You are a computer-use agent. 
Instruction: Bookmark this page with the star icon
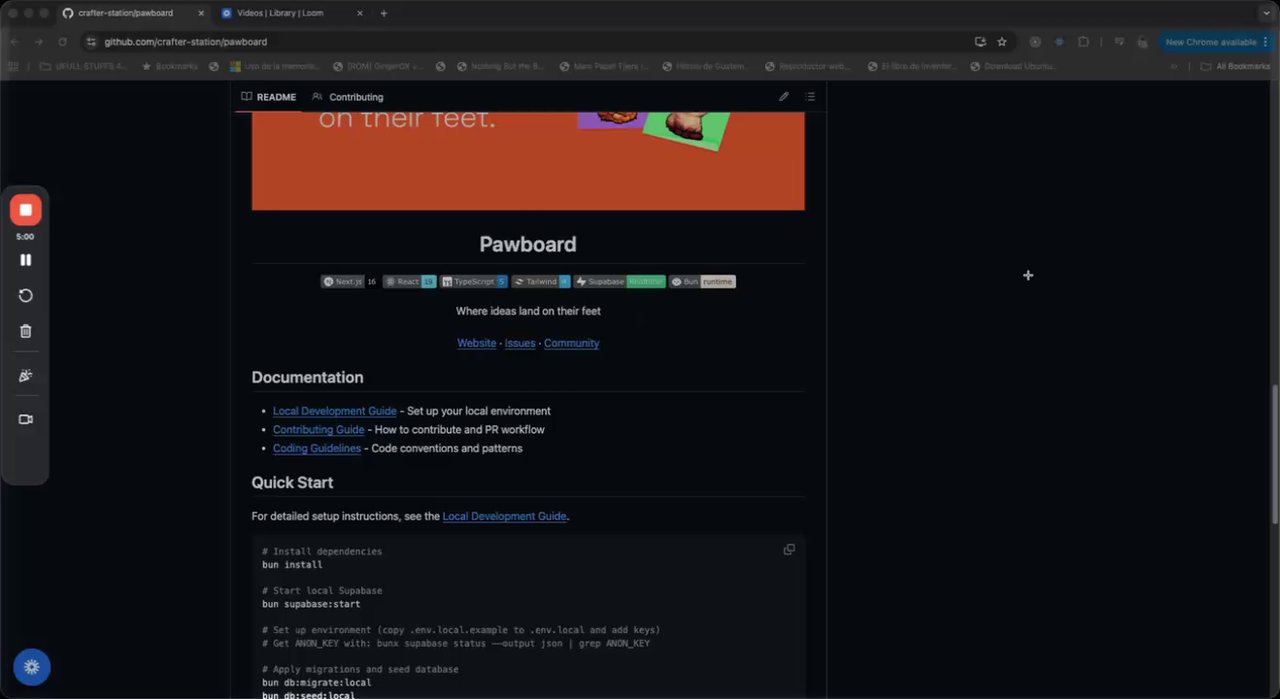[x=1002, y=42]
